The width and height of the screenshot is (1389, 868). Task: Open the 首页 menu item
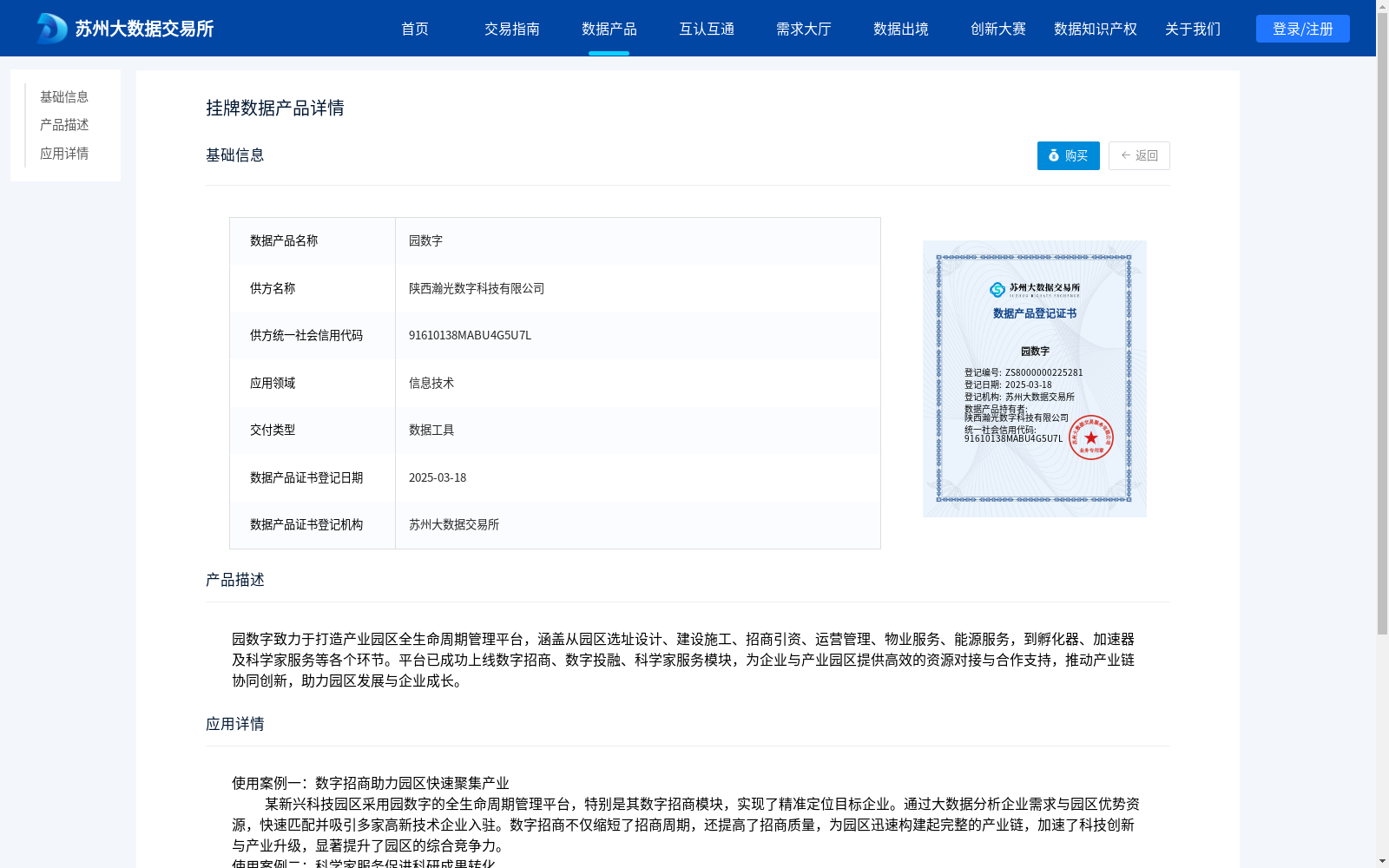pos(415,29)
